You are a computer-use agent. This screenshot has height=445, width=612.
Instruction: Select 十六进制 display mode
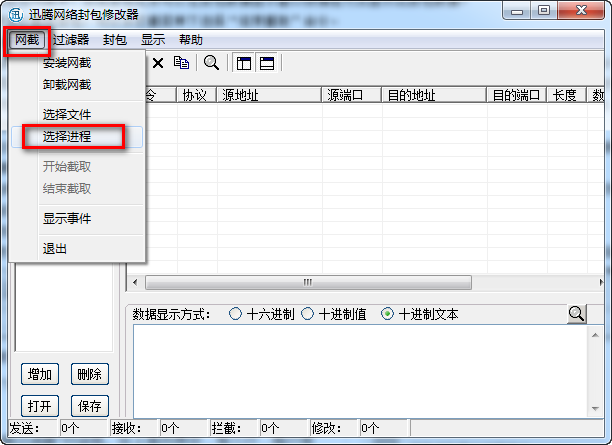pyautogui.click(x=262, y=314)
